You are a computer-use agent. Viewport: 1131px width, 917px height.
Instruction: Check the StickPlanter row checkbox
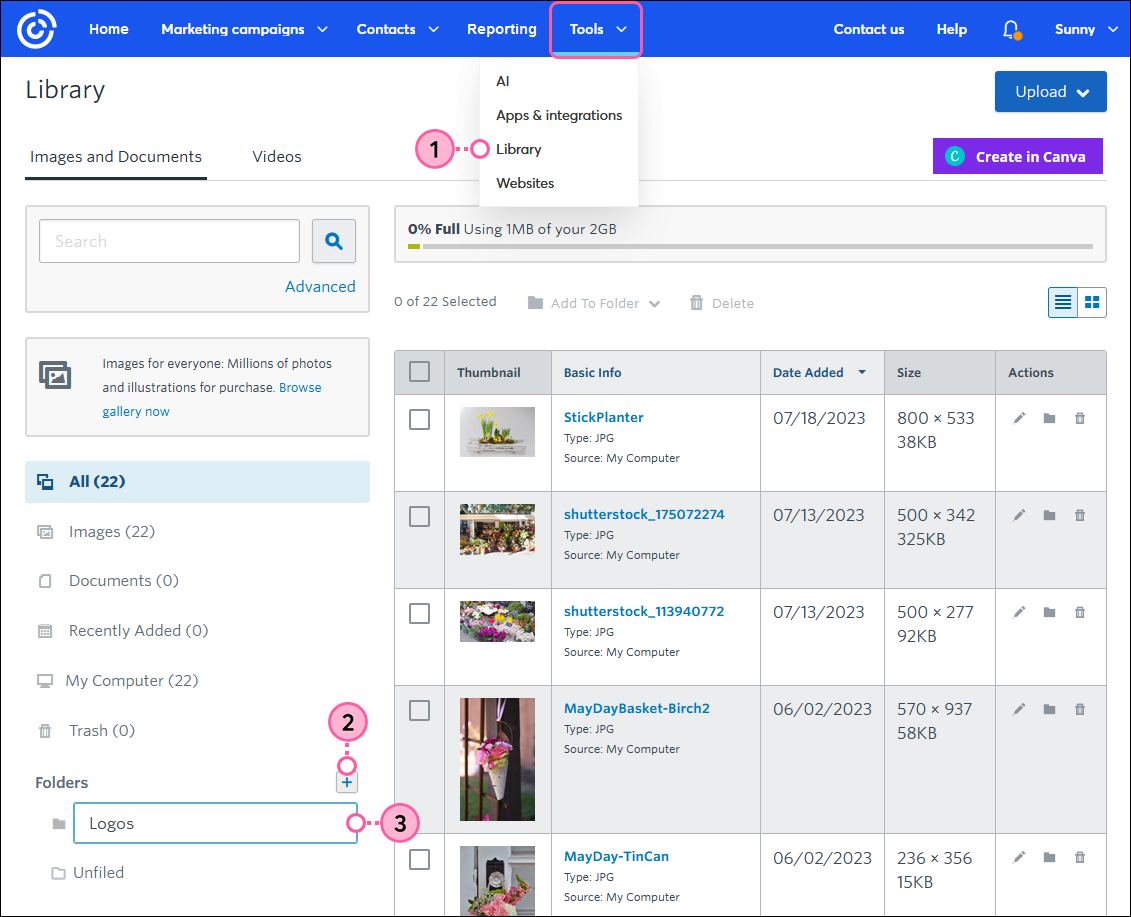(419, 419)
